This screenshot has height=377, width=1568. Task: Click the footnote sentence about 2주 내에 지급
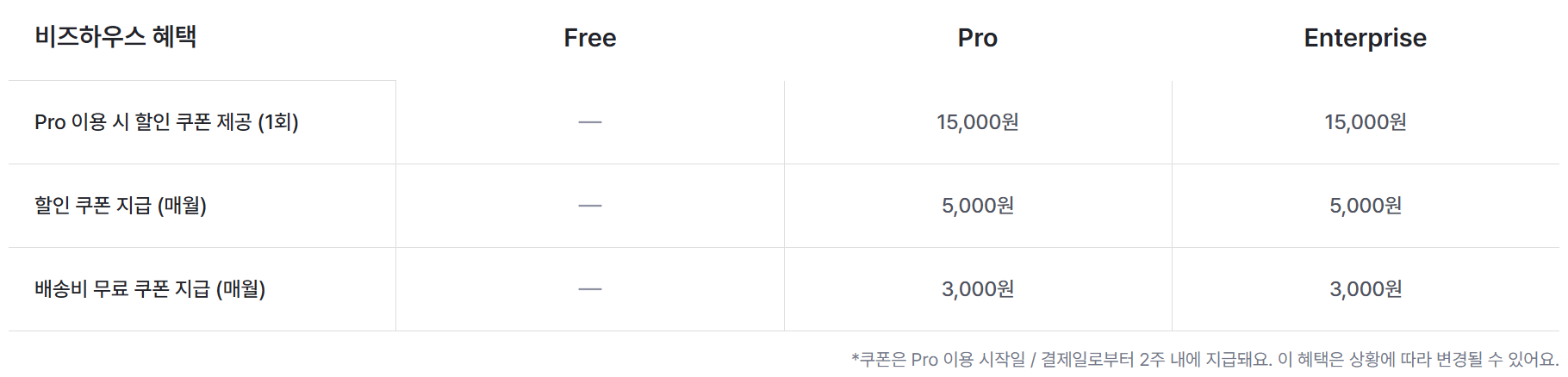pyautogui.click(x=1060, y=359)
